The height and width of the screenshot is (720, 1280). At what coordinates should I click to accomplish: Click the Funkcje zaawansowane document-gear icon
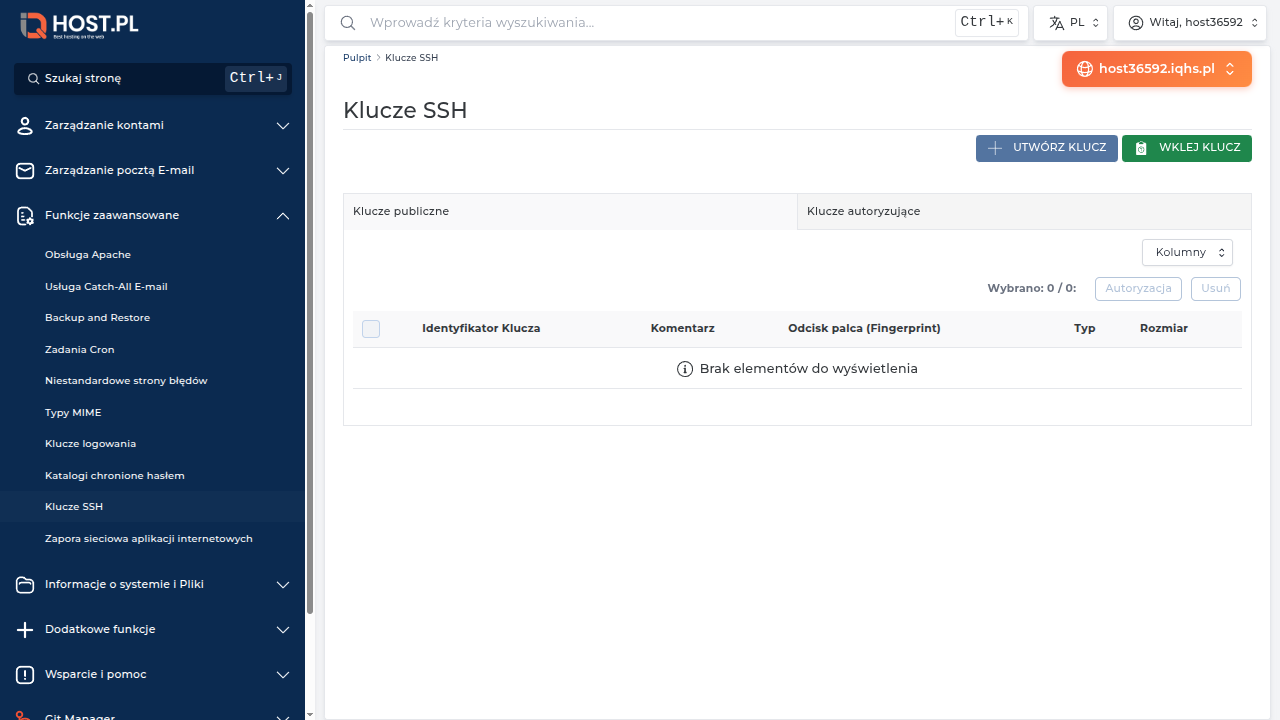(25, 216)
